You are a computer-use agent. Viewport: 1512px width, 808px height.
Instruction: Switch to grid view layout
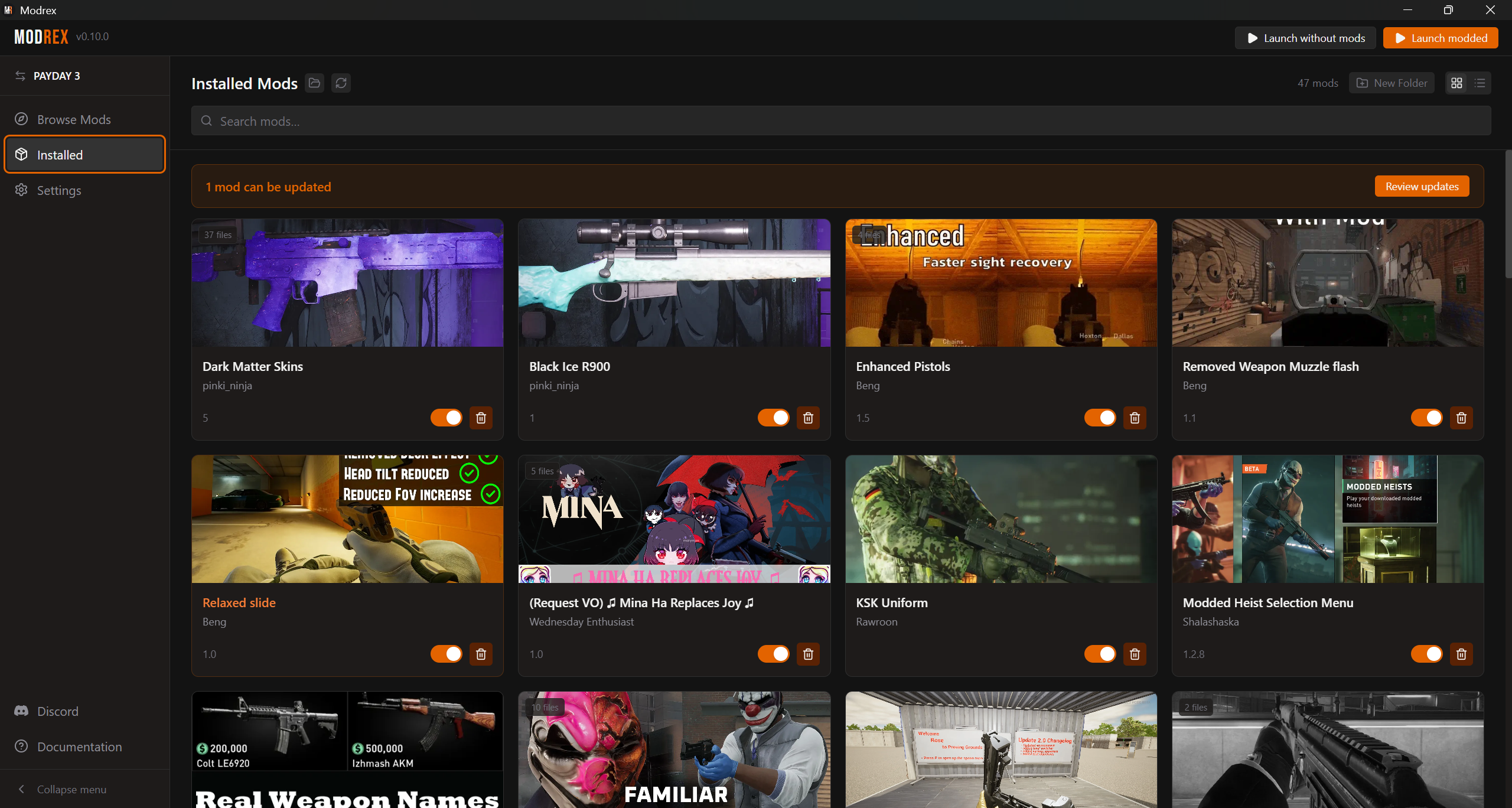tap(1457, 83)
